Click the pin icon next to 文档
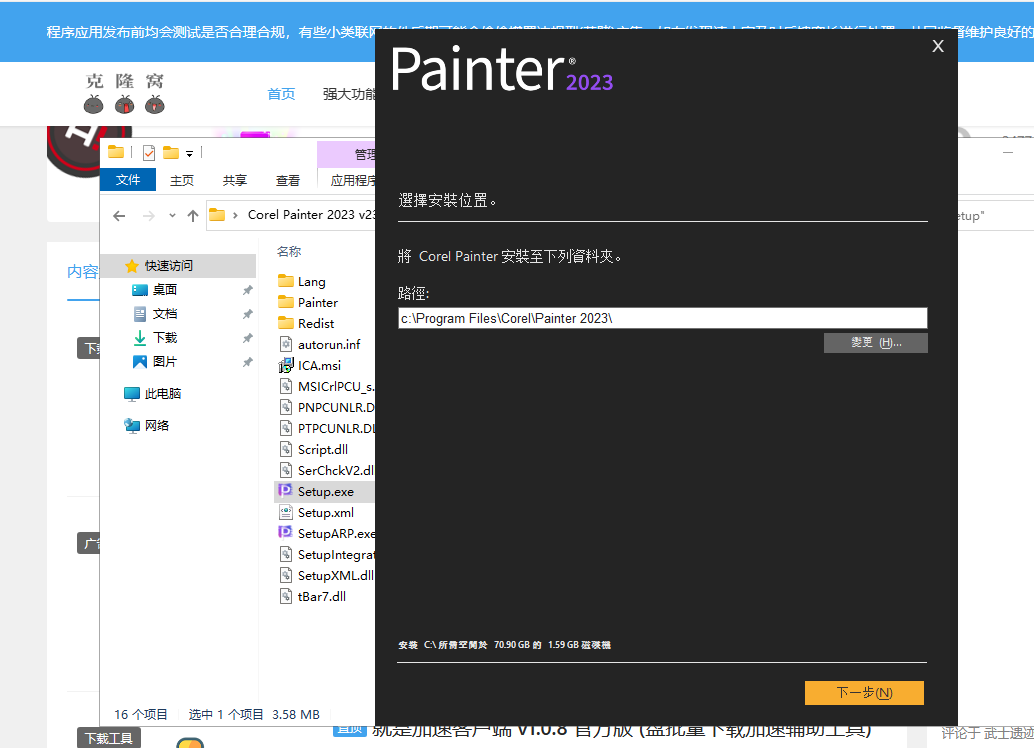The image size is (1034, 748). (247, 314)
